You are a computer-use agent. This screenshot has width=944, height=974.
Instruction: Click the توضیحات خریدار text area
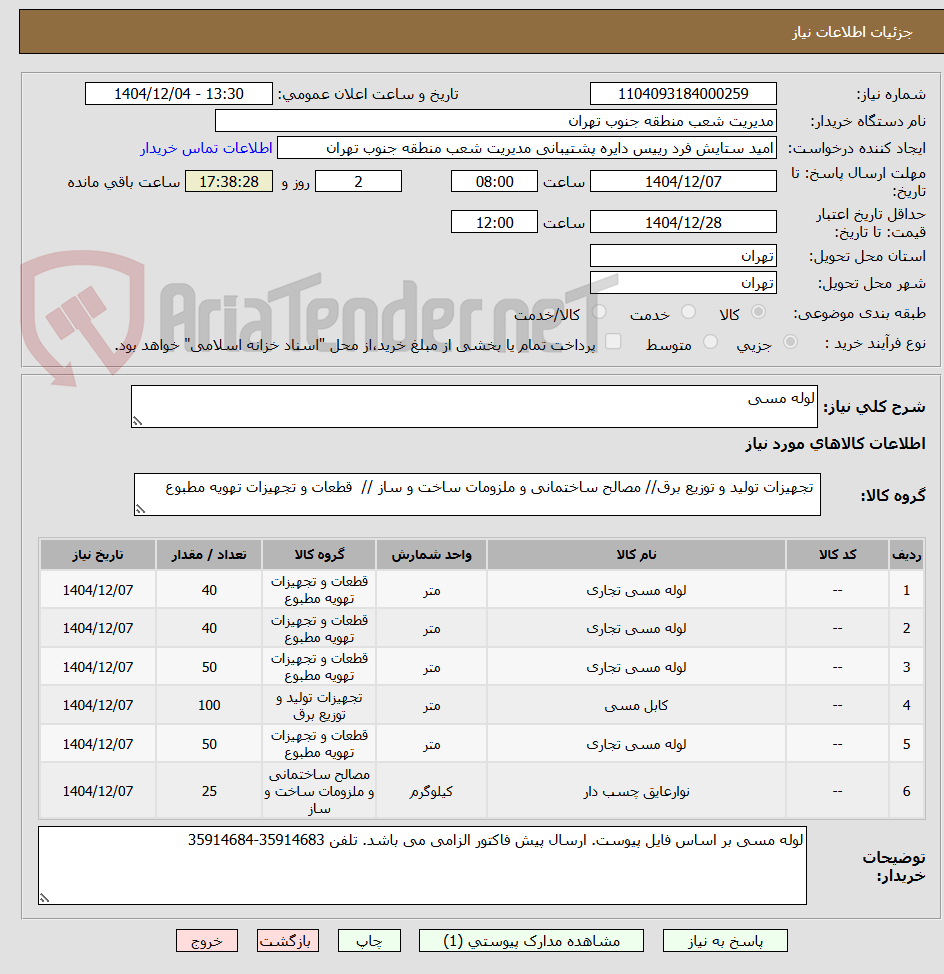(x=422, y=865)
